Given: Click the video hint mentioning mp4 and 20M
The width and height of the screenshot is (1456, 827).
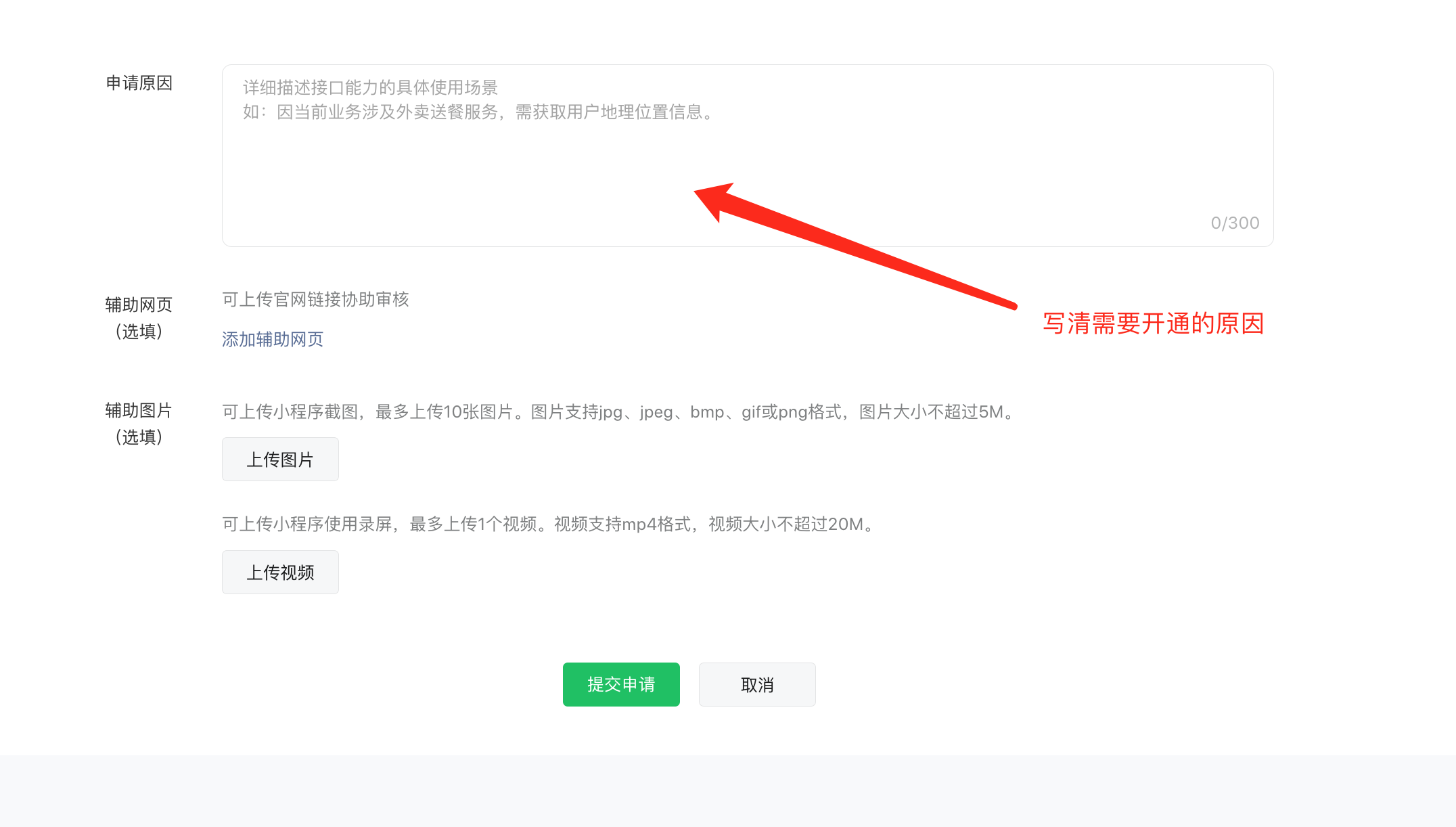Looking at the screenshot, I should click(550, 524).
